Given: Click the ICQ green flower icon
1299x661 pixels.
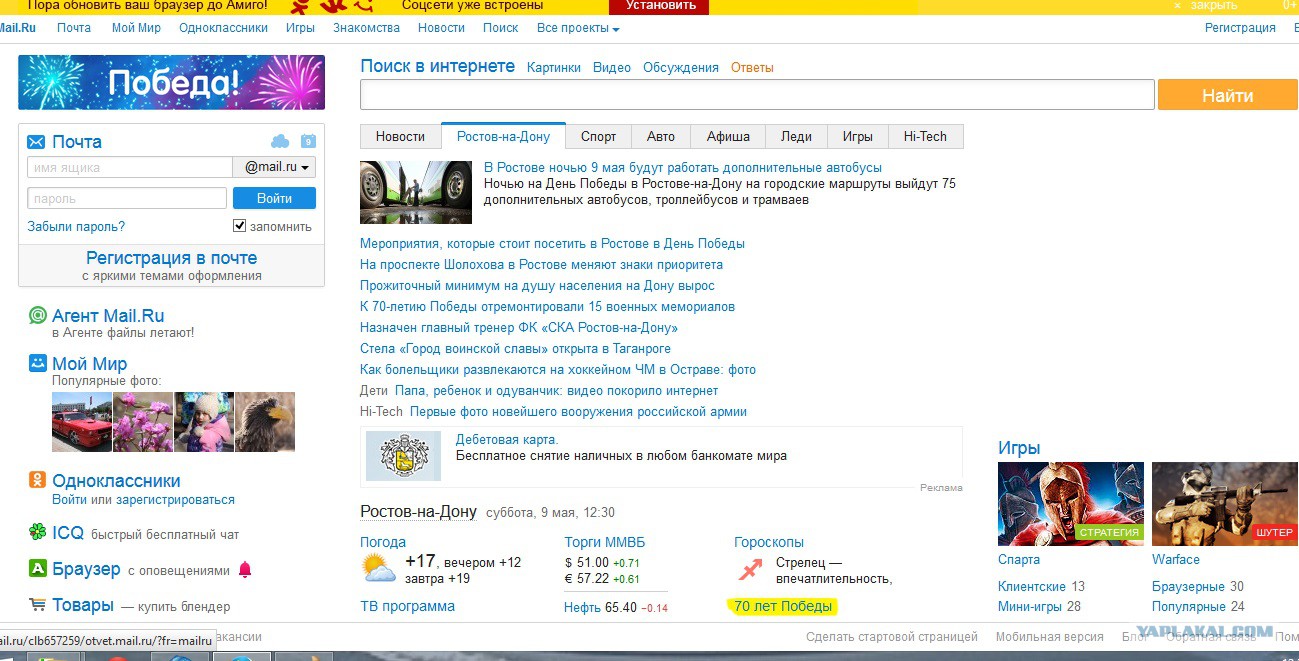Looking at the screenshot, I should (37, 532).
